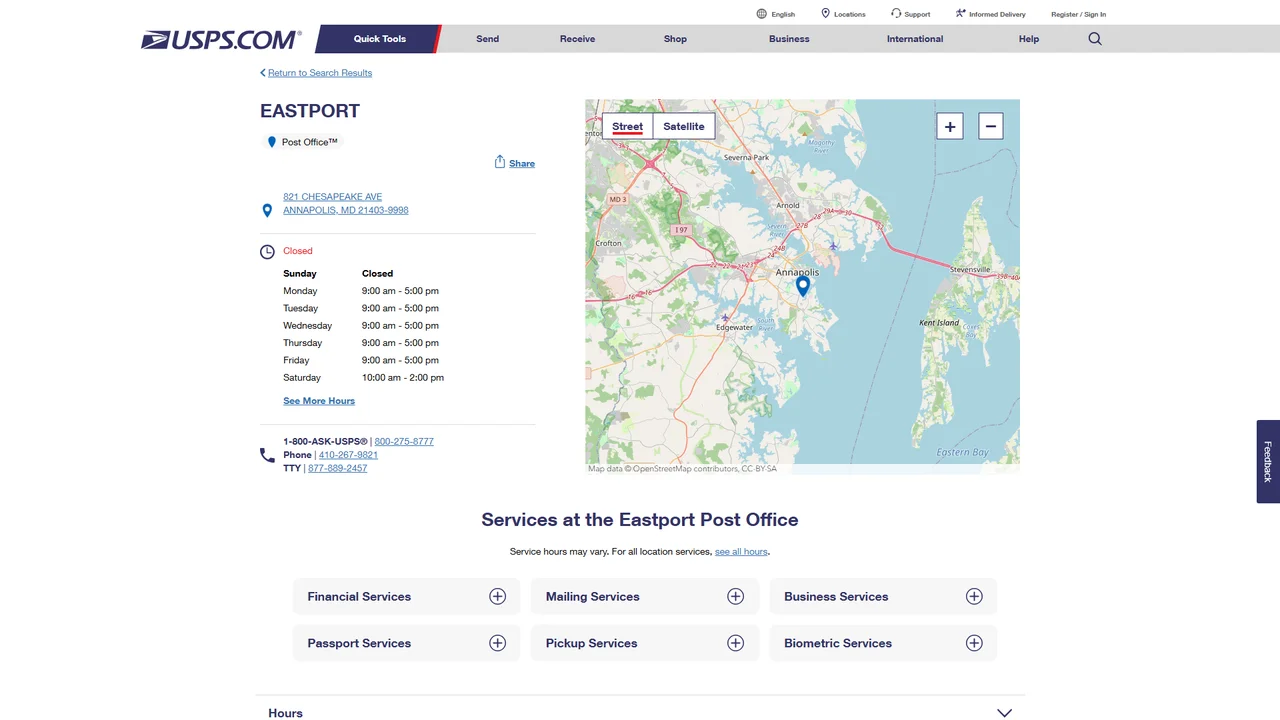Expand Financial Services section

pyautogui.click(x=406, y=596)
